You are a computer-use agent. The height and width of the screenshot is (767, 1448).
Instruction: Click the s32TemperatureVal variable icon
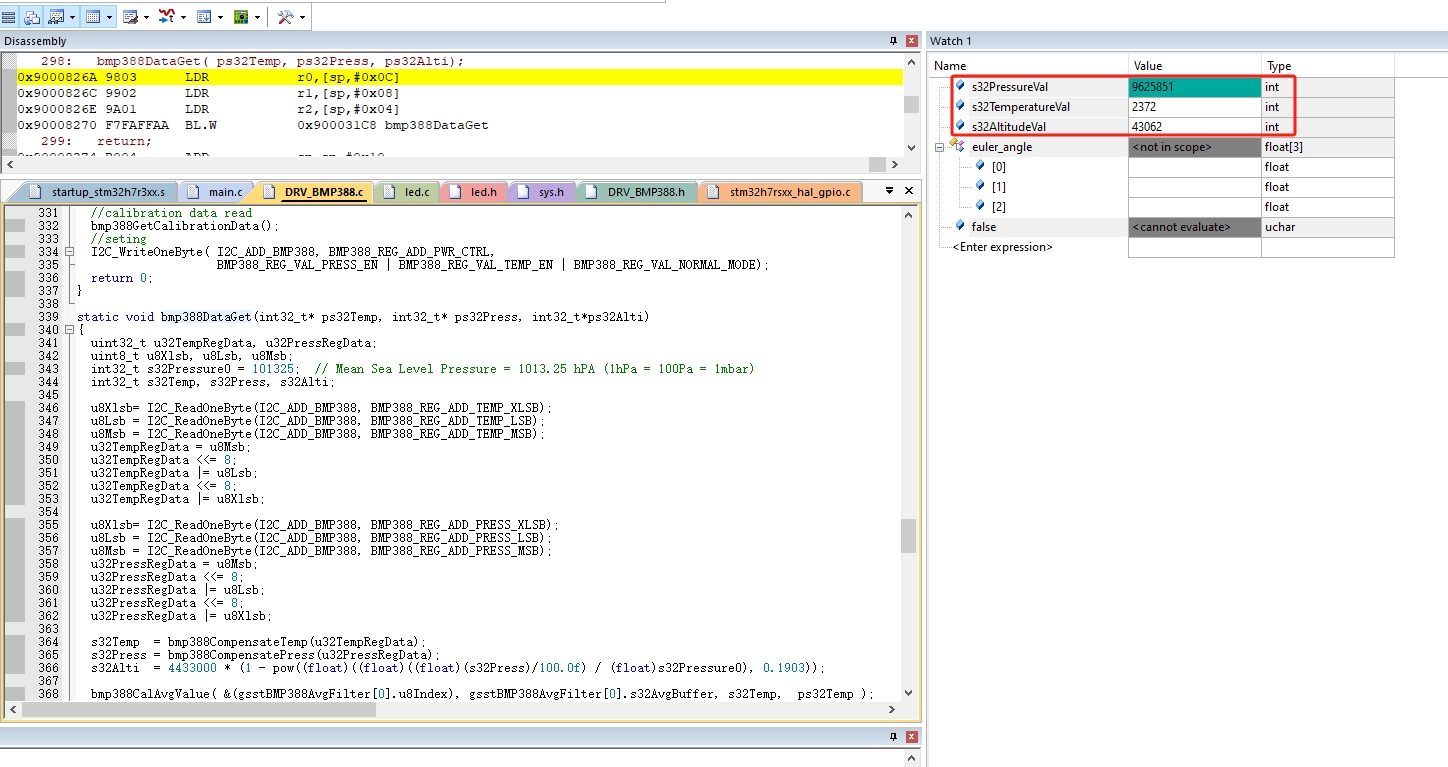961,106
